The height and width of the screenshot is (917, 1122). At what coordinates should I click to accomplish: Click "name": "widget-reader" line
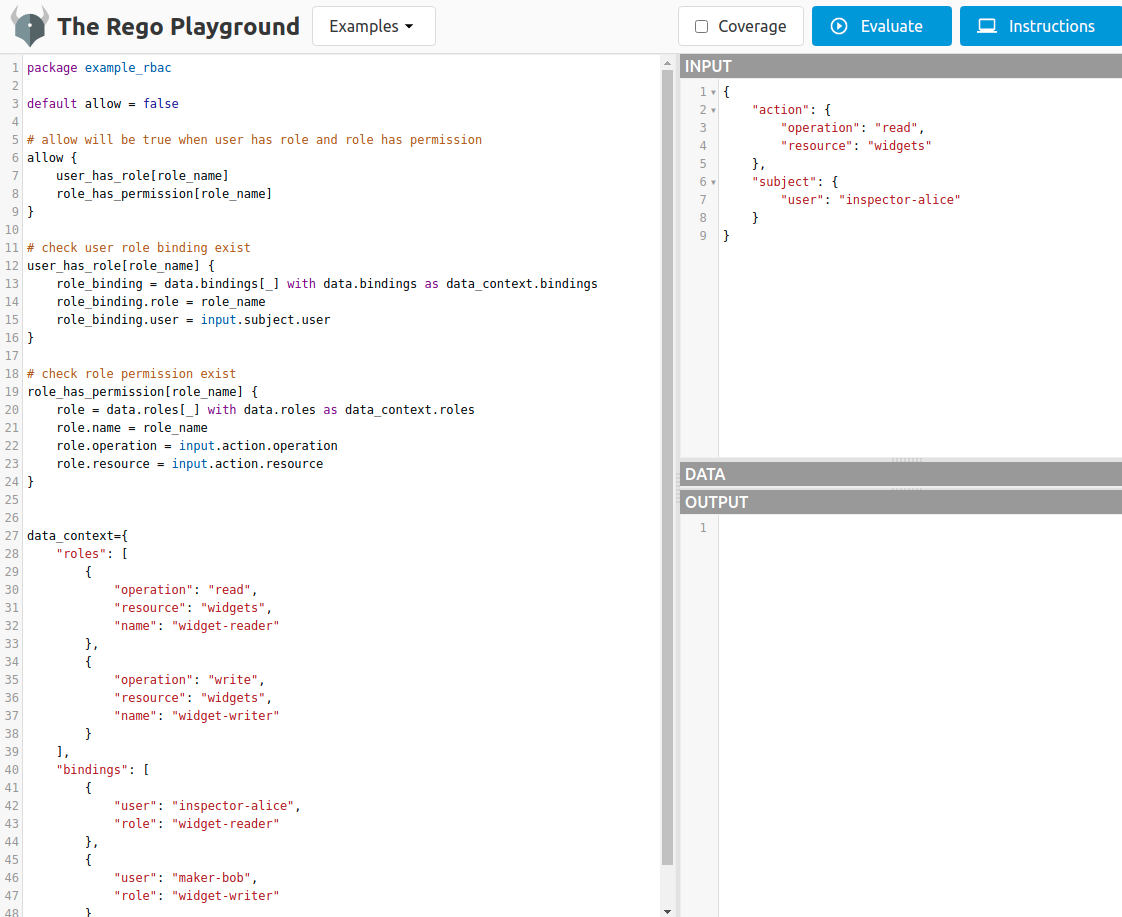point(196,626)
